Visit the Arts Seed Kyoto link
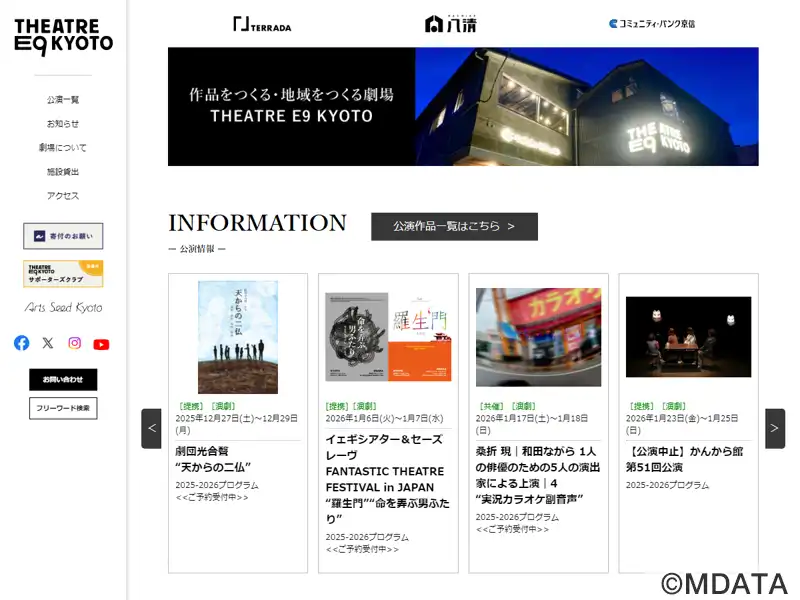The width and height of the screenshot is (800, 600). point(63,307)
